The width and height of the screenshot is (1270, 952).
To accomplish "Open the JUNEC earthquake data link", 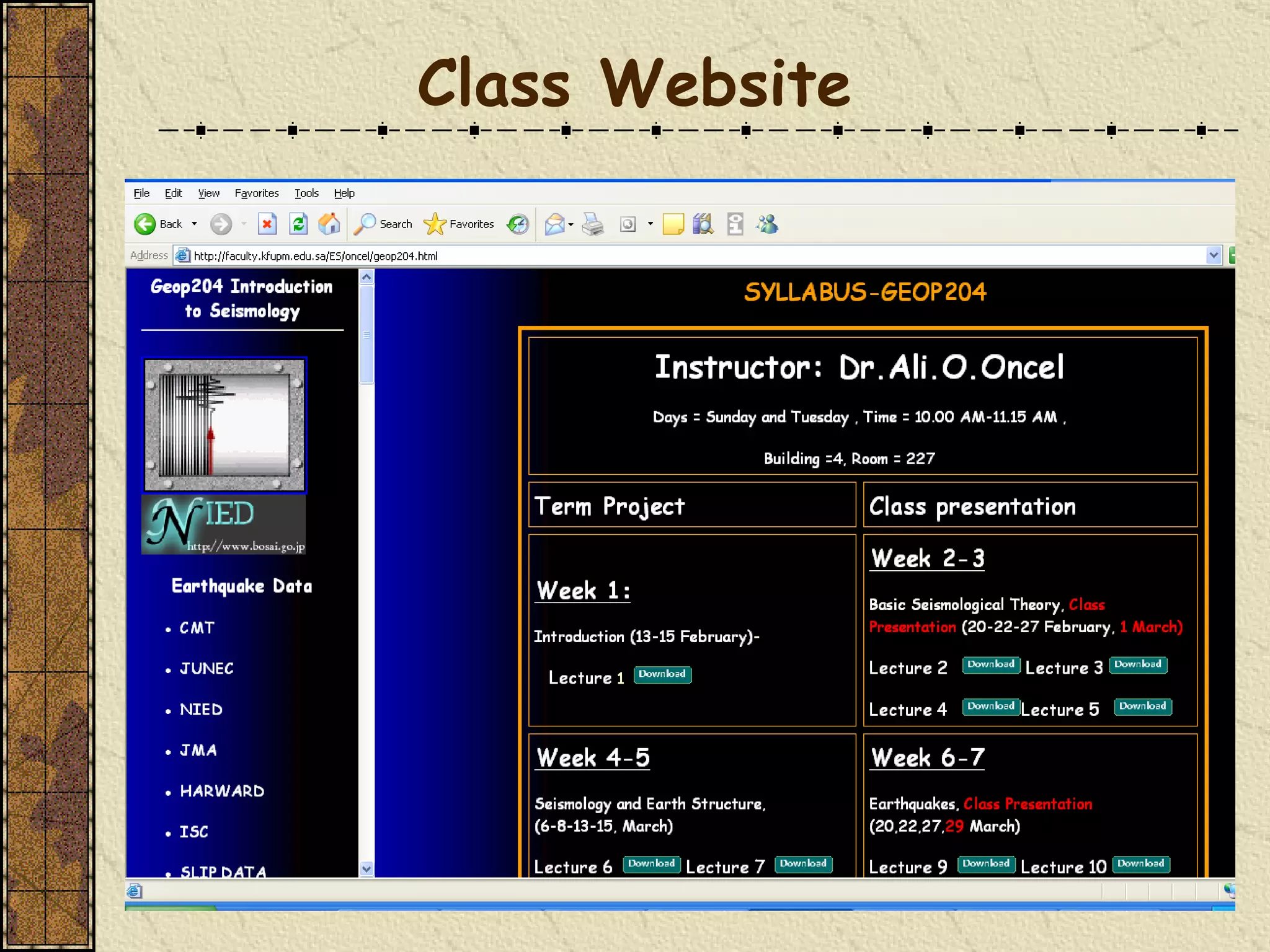I will 206,669.
